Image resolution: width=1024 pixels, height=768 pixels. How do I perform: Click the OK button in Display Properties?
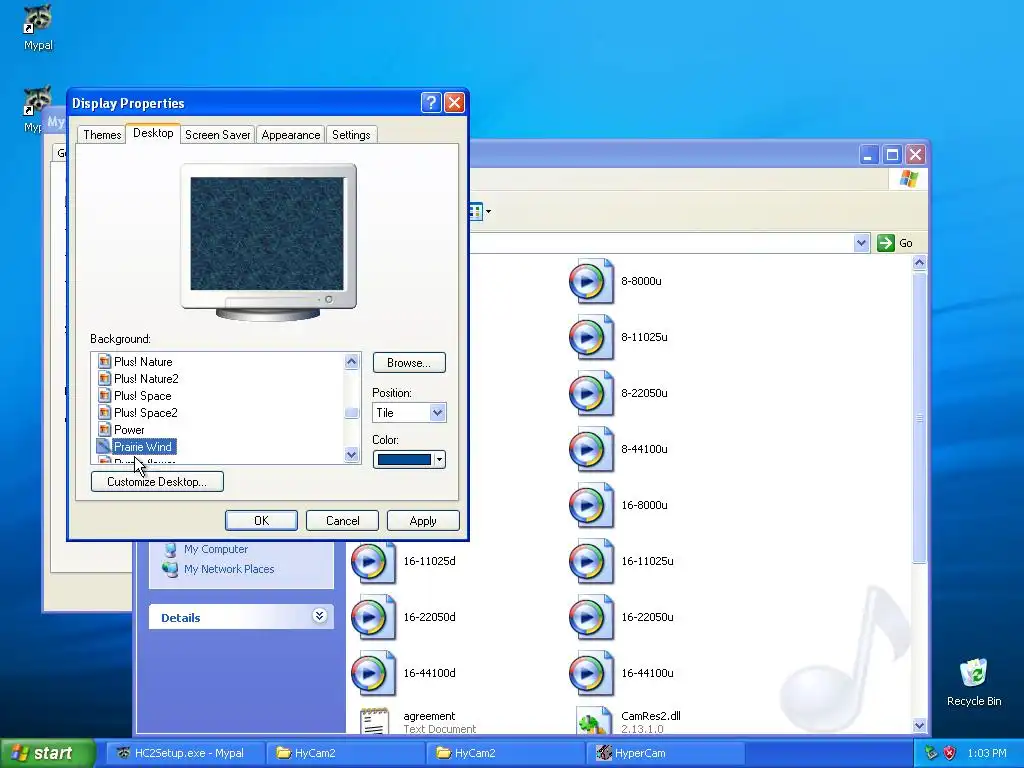[x=261, y=520]
